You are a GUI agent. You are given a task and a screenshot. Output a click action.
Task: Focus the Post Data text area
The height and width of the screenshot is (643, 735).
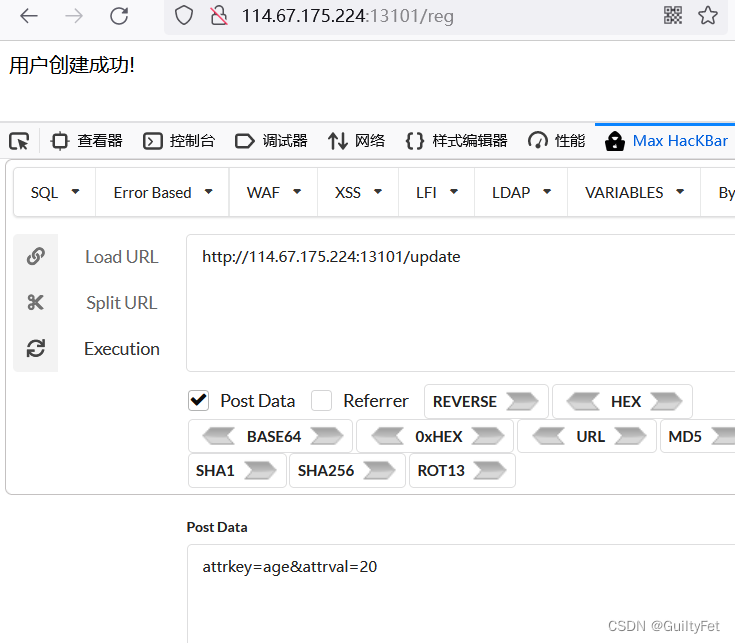tap(460, 593)
